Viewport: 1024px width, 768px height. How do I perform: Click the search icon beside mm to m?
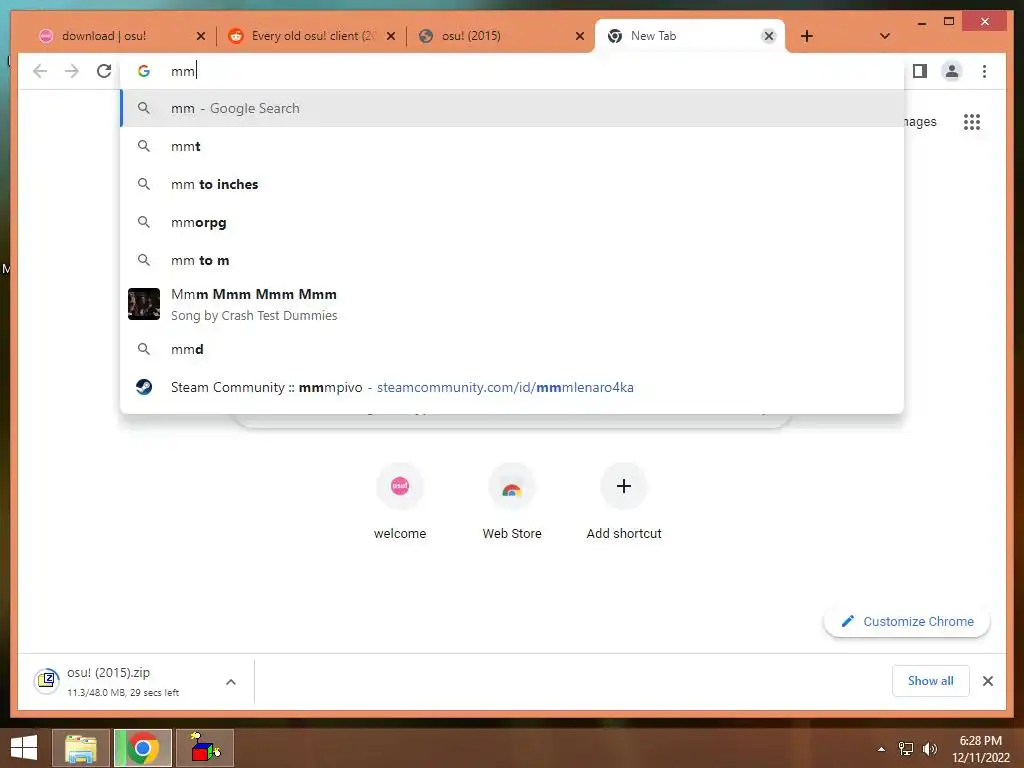[144, 260]
